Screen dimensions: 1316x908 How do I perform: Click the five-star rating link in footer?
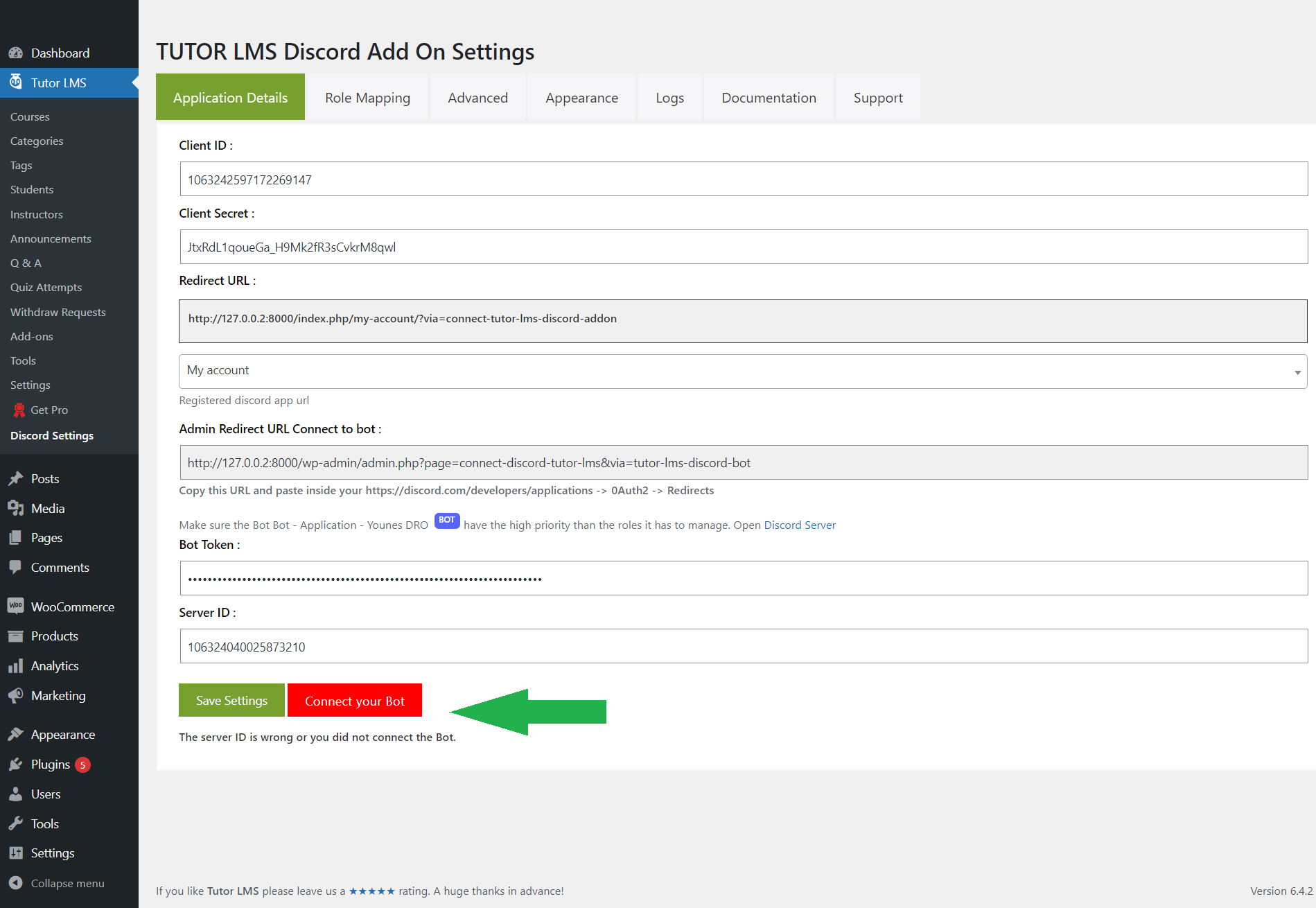pos(371,891)
